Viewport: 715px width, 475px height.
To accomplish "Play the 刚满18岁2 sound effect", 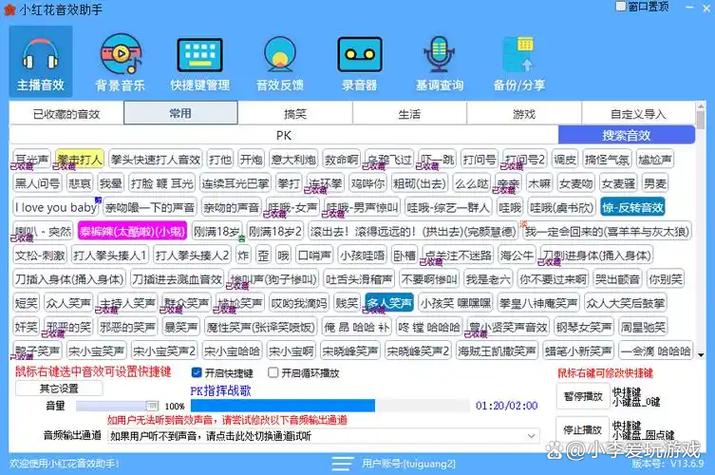I will coord(275,232).
